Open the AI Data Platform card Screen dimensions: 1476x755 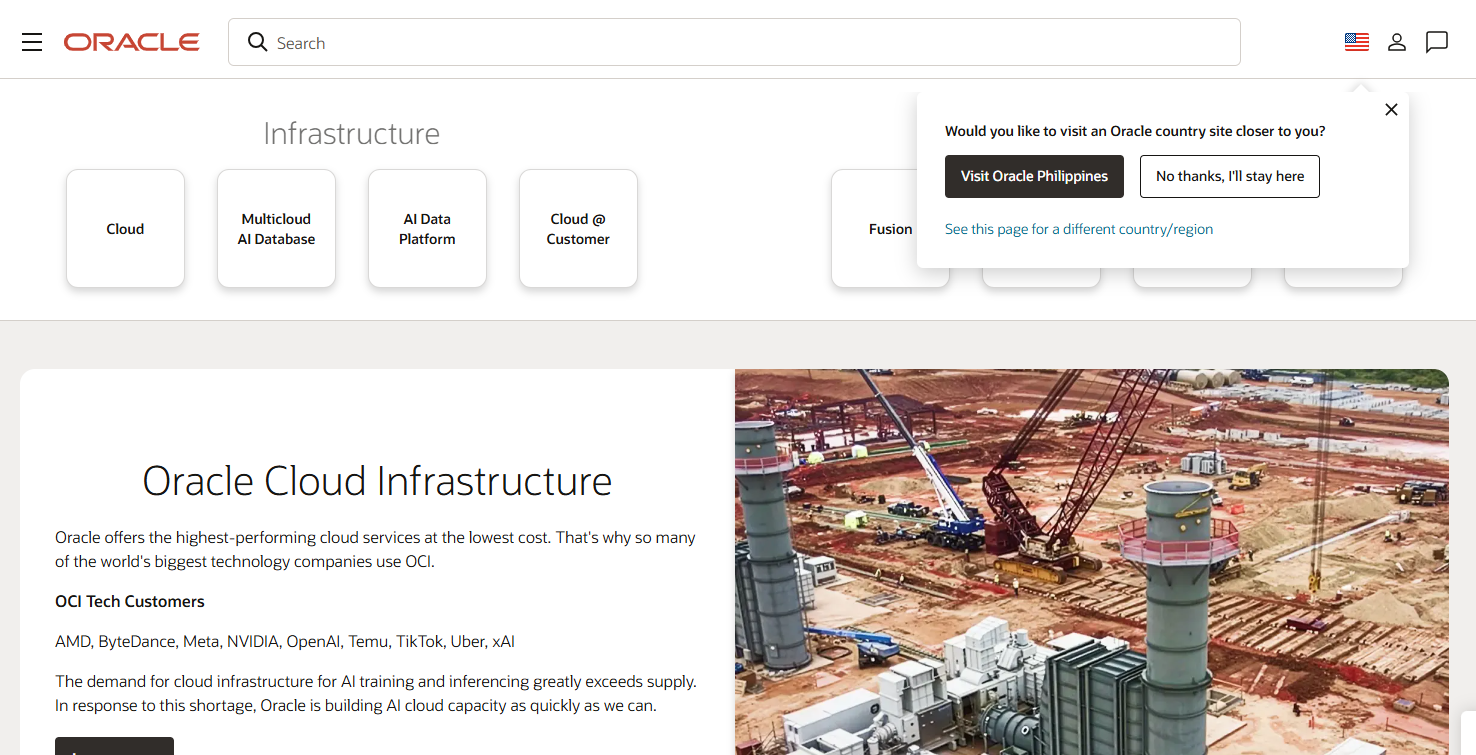coord(427,229)
